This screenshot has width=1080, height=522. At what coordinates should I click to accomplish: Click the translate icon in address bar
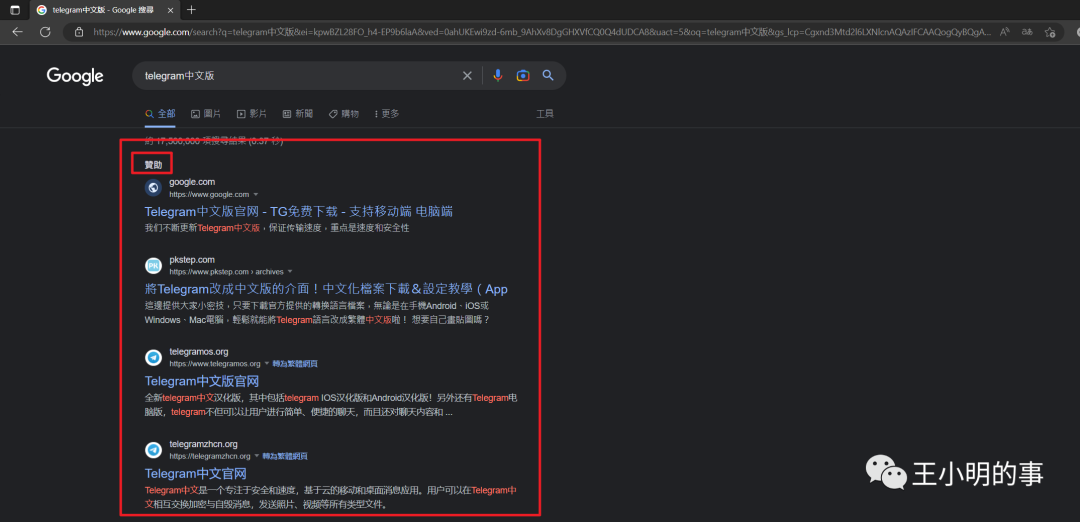click(x=1027, y=32)
